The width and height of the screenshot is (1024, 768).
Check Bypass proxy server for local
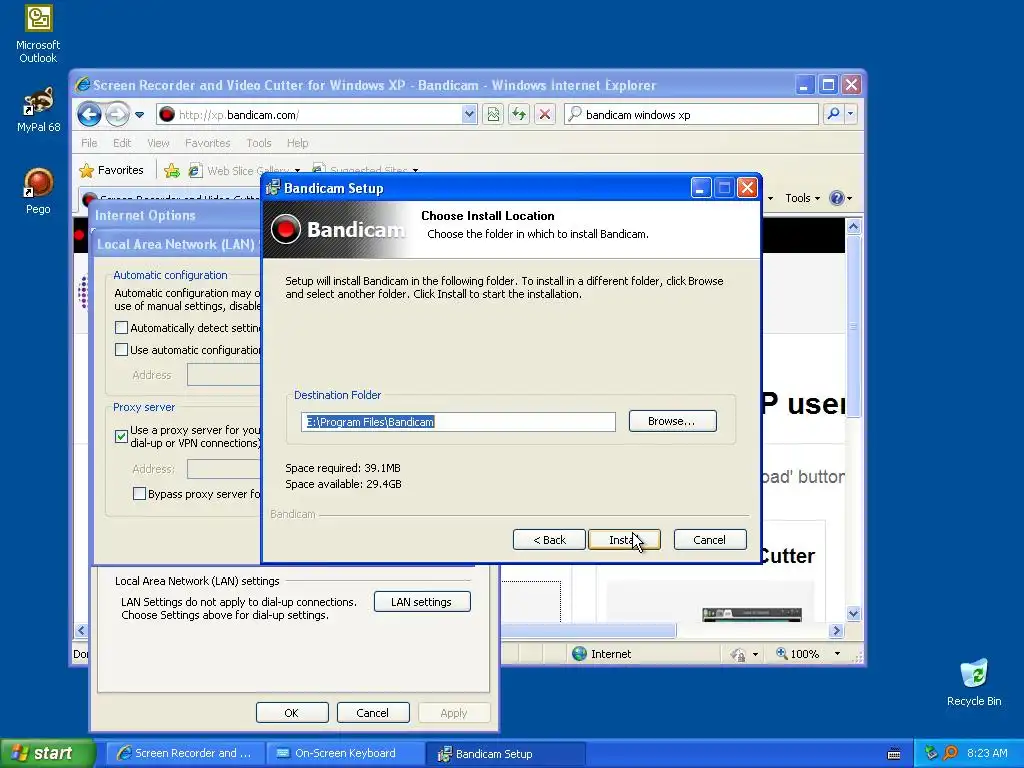pyautogui.click(x=138, y=494)
